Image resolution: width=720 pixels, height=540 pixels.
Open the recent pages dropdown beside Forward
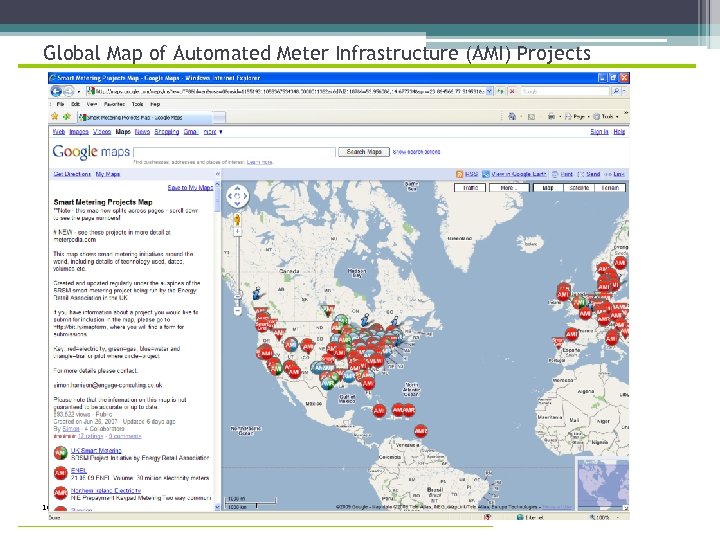coord(79,92)
